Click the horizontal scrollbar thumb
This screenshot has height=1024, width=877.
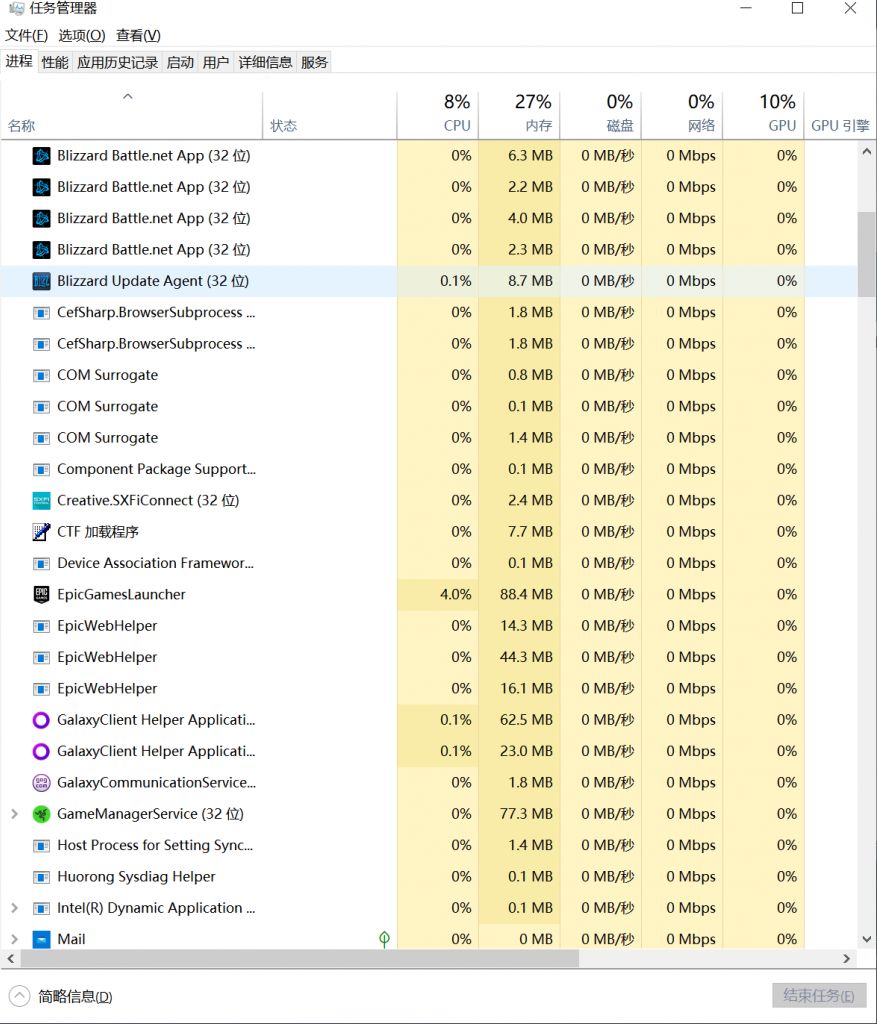(x=300, y=959)
